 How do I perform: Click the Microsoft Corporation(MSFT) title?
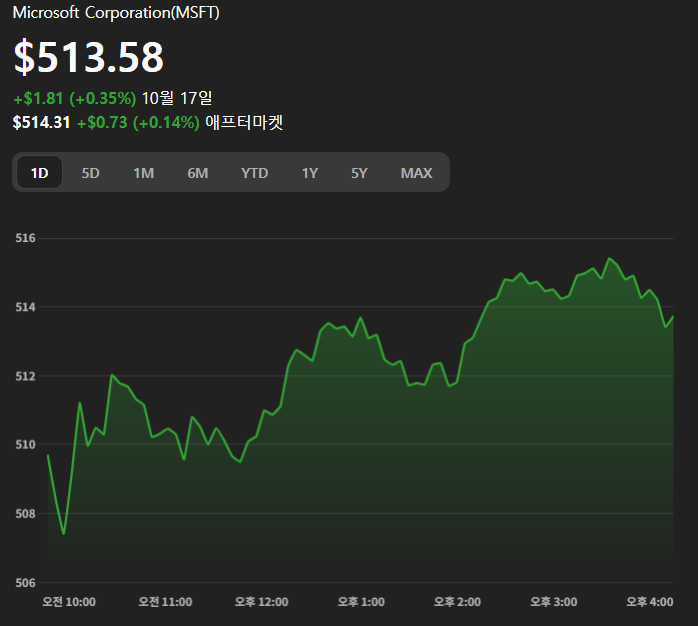(x=116, y=12)
